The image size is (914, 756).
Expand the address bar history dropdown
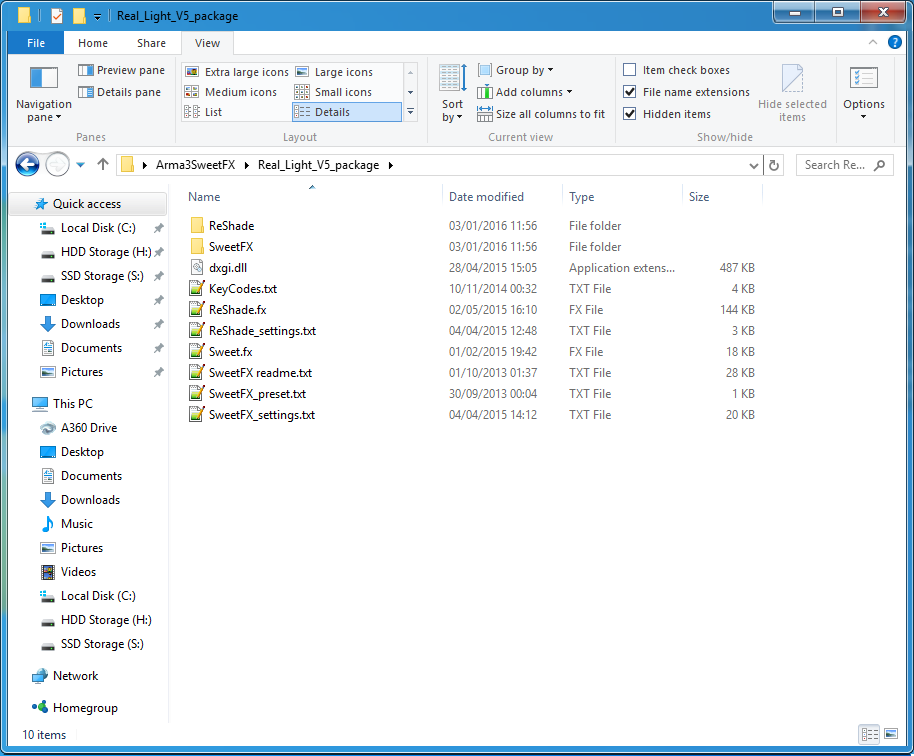[x=753, y=166]
